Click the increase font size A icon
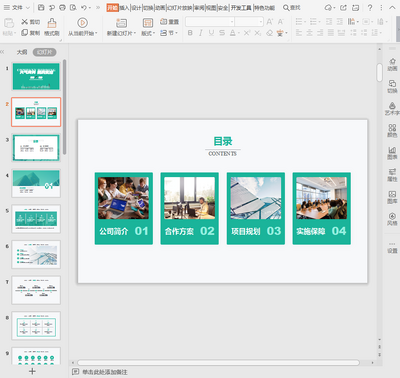The image size is (400, 378). [269, 22]
